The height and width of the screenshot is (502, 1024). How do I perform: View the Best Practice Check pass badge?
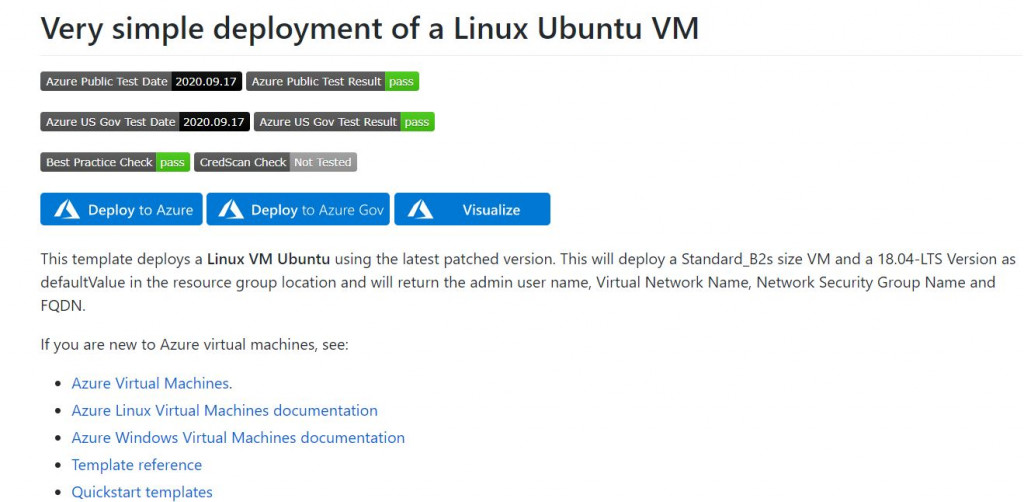pos(115,162)
